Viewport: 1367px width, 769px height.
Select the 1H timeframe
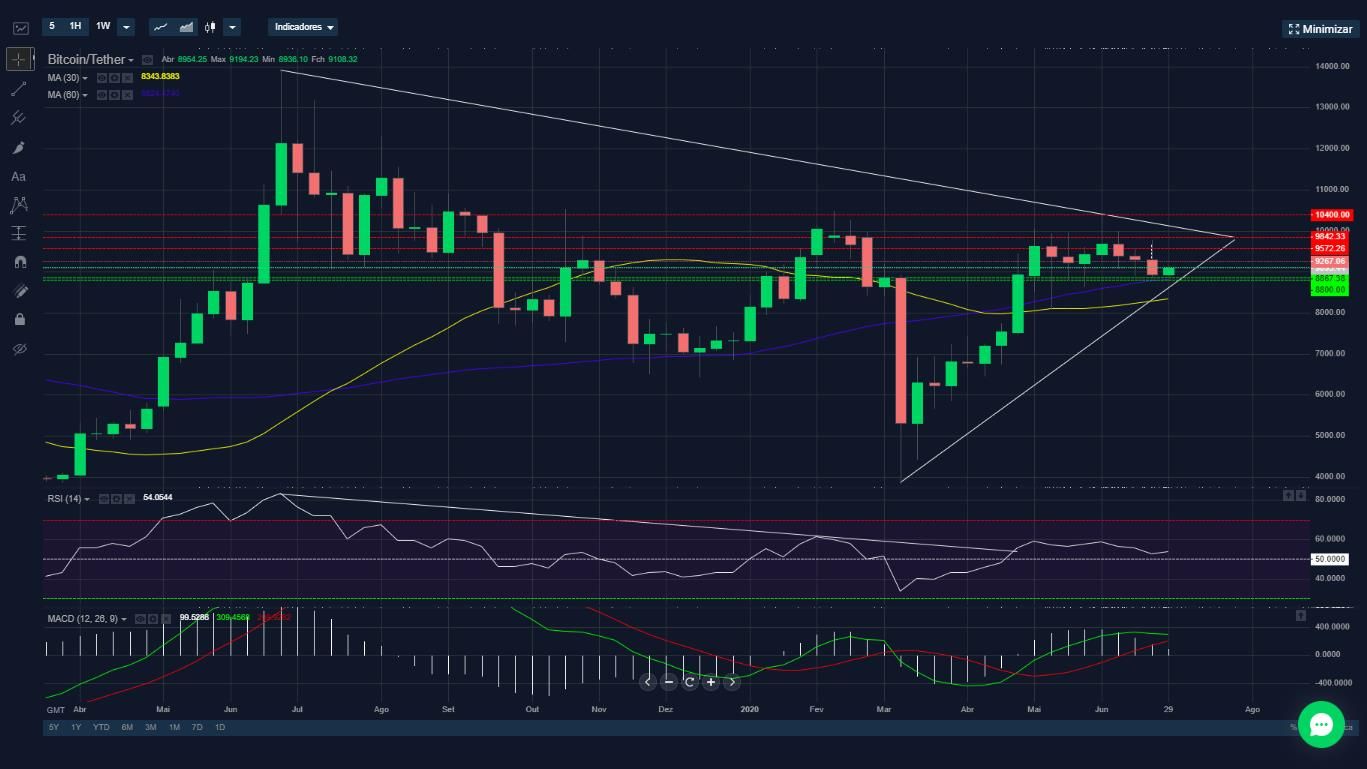click(x=76, y=27)
